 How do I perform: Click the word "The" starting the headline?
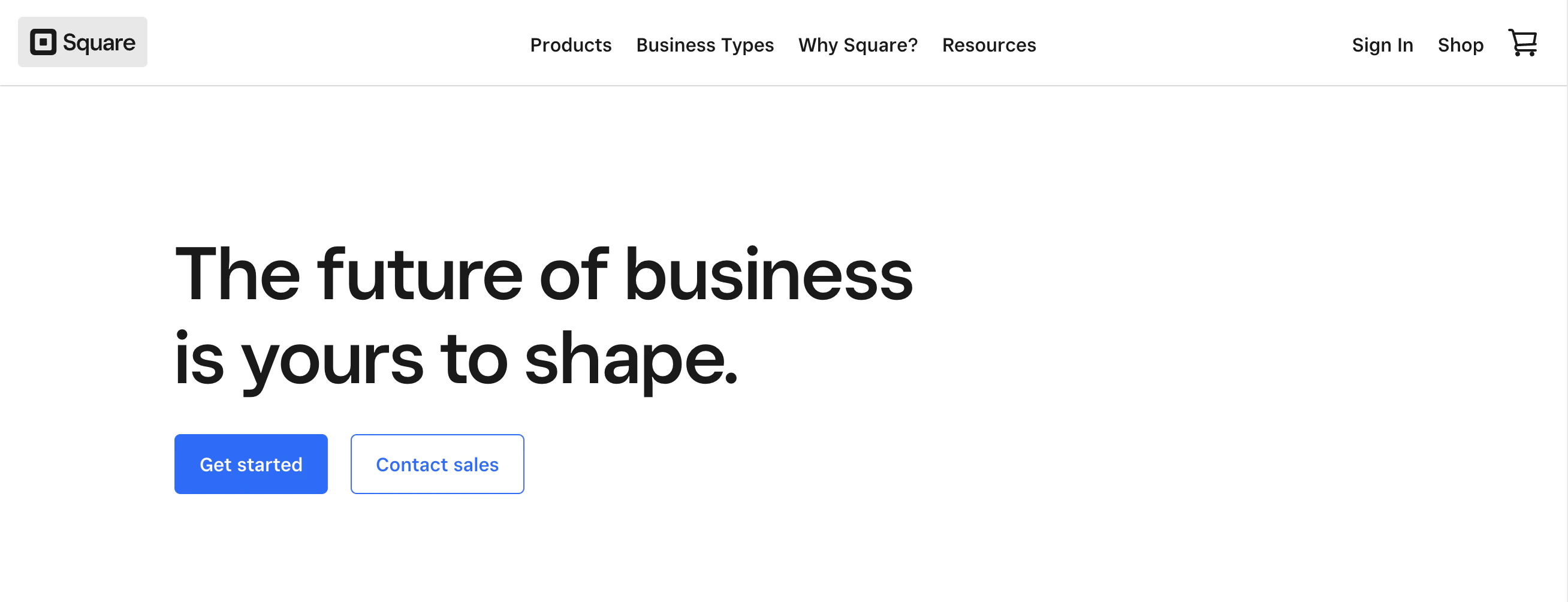237,274
